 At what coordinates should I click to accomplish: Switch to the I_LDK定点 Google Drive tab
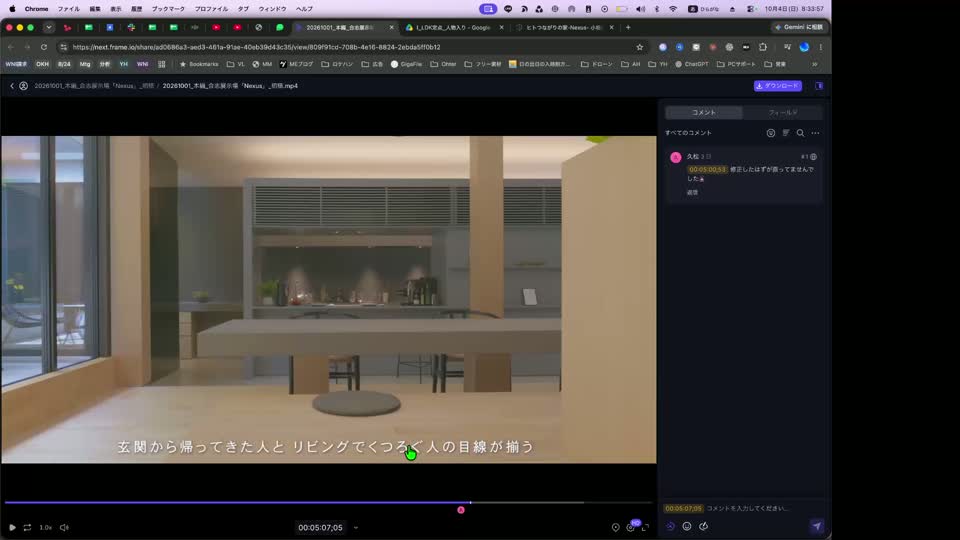pos(453,28)
